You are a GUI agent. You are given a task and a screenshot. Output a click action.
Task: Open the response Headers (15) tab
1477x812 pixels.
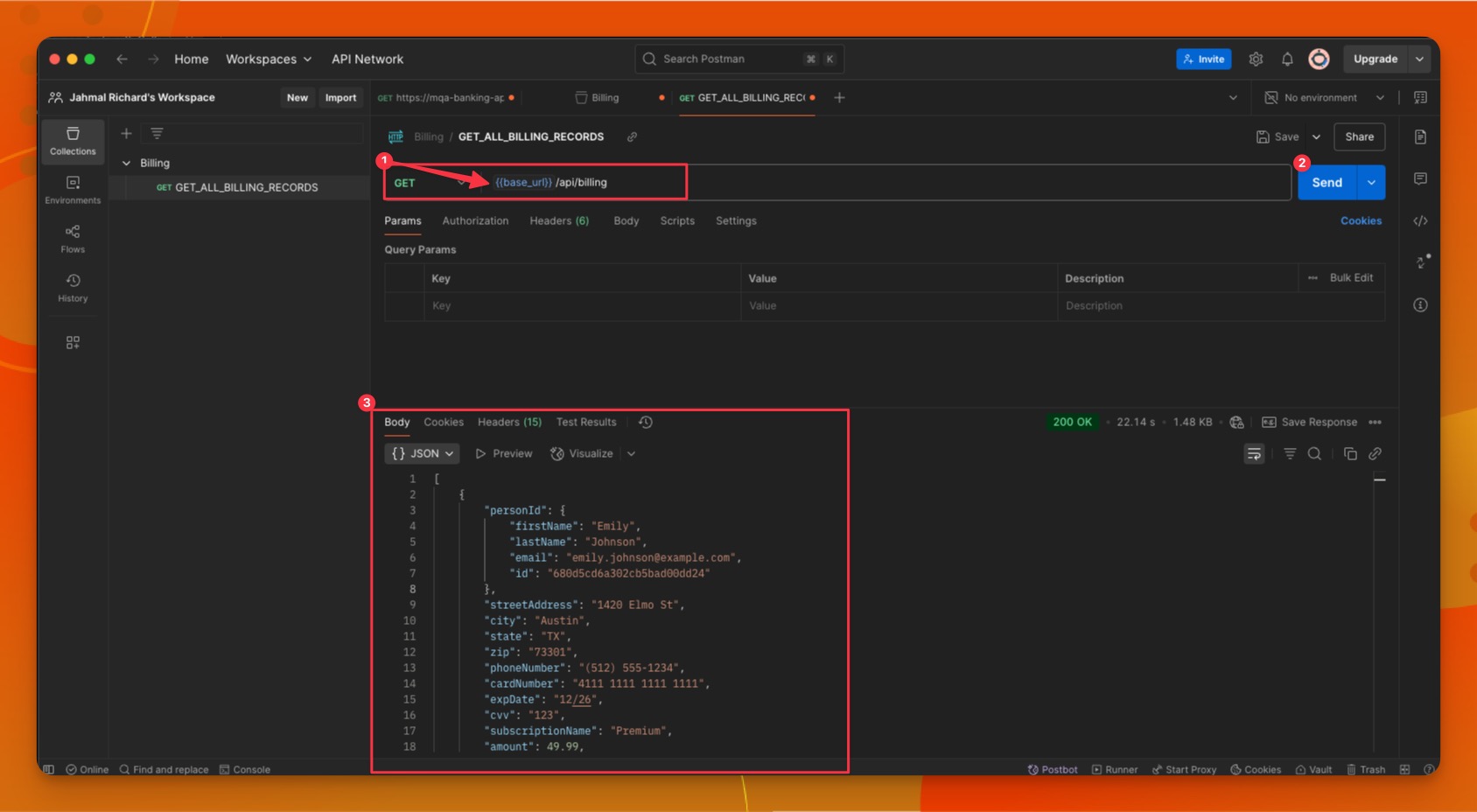(509, 422)
